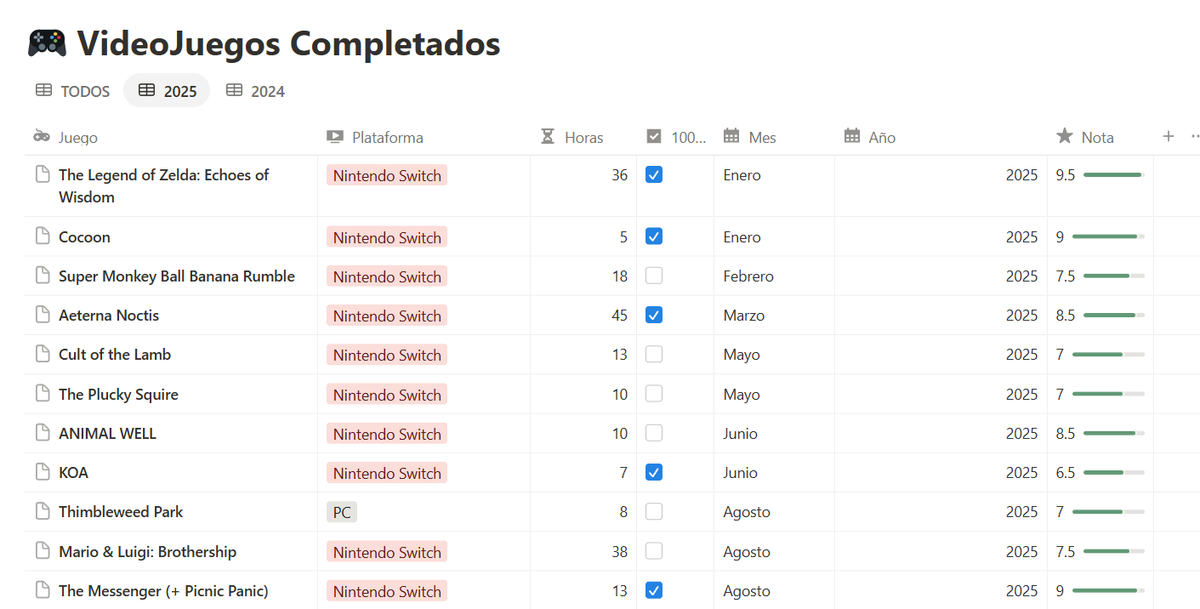Image resolution: width=1200 pixels, height=609 pixels.
Task: Click the game controller page icon
Action: click(47, 43)
